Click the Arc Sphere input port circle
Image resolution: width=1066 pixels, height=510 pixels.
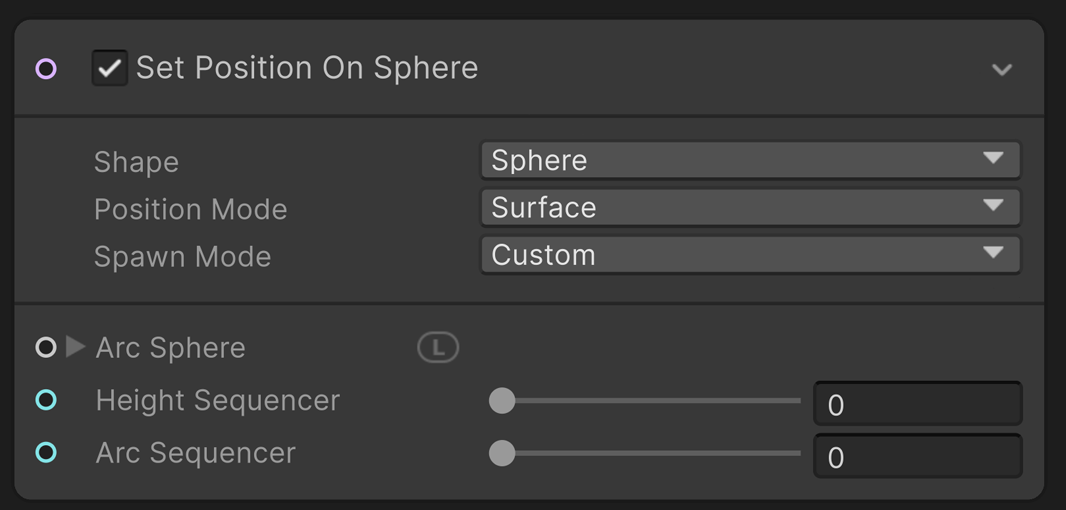tap(46, 348)
